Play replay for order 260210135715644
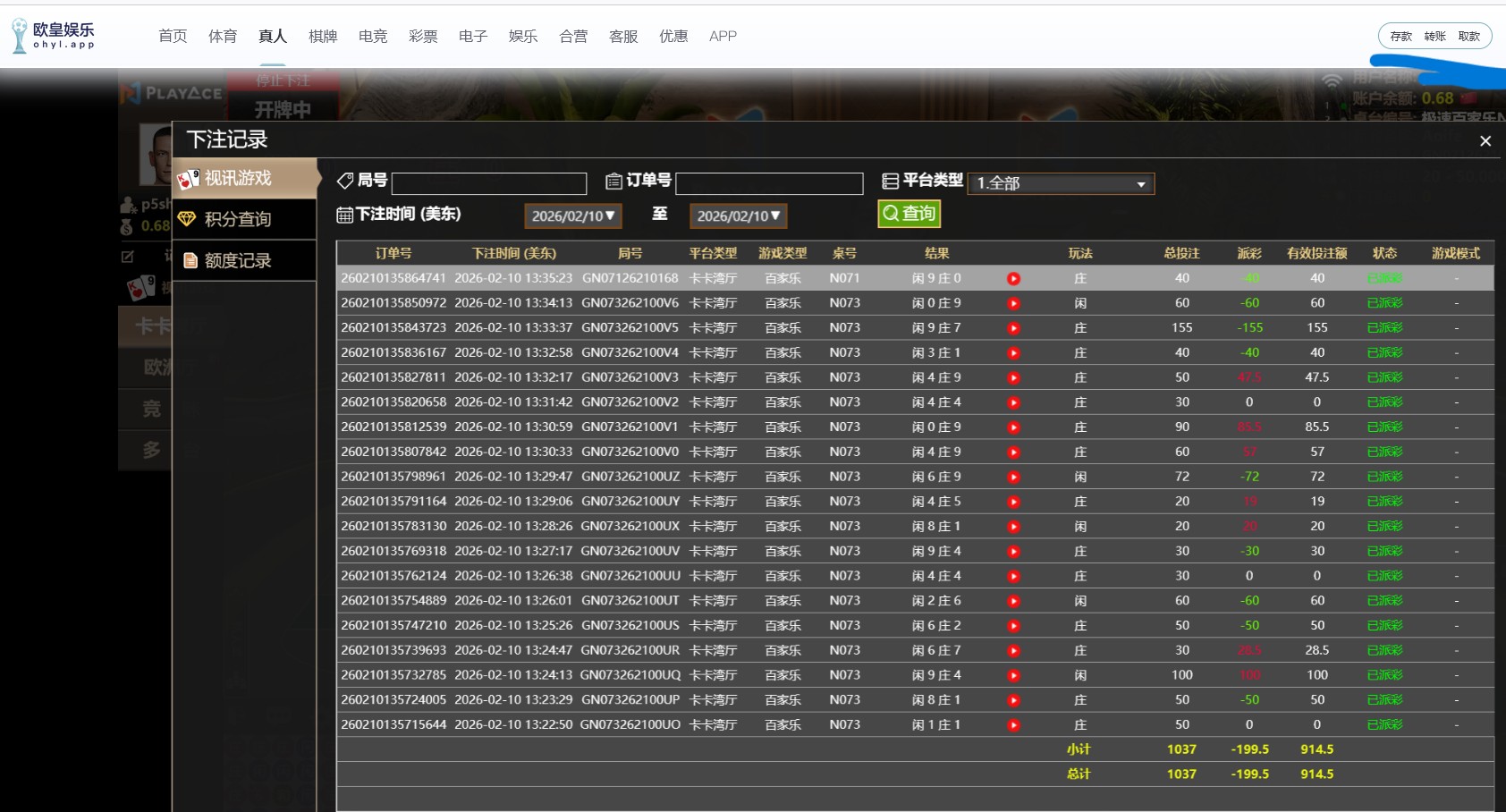 click(x=1012, y=724)
